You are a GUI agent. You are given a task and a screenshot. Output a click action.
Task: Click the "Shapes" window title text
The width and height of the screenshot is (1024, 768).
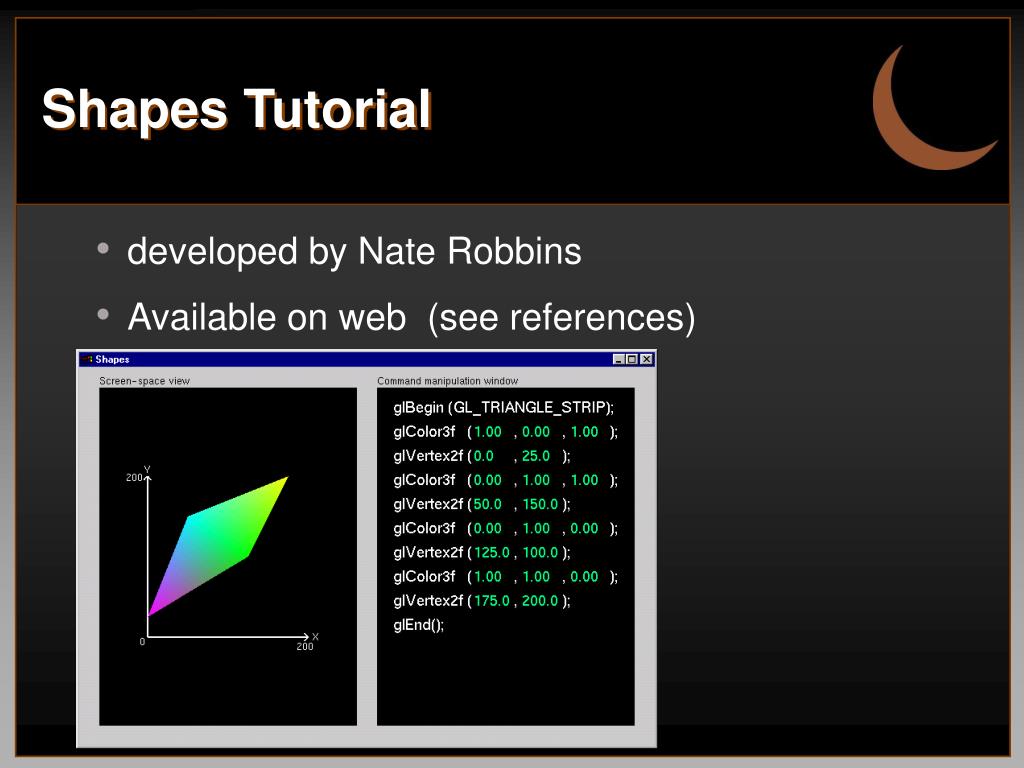click(x=112, y=359)
